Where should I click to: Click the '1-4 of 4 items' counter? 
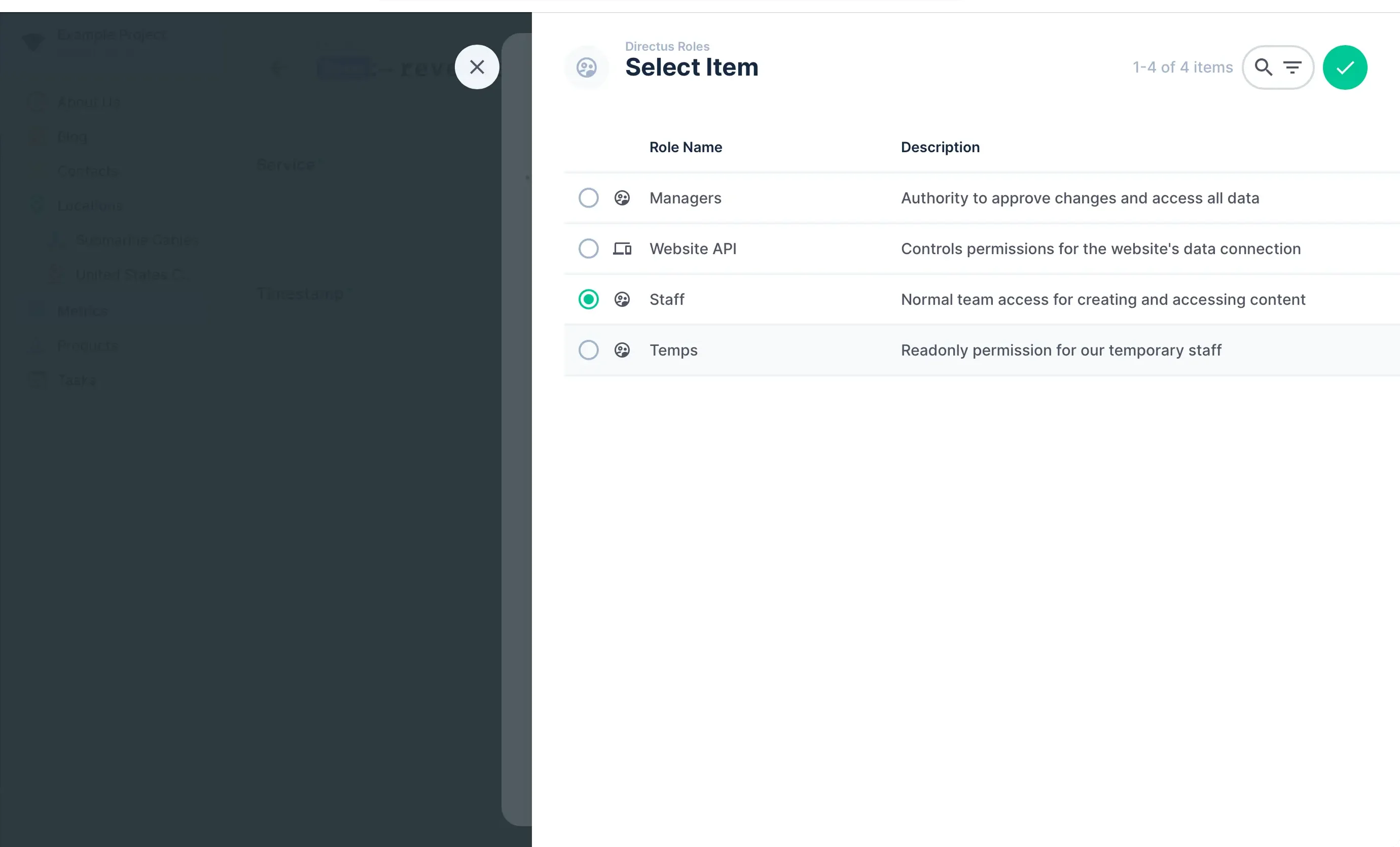pos(1182,66)
